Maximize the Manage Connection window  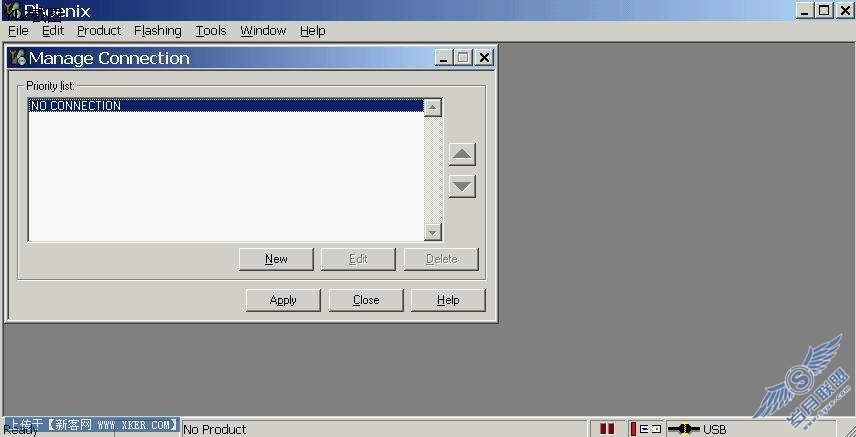(x=463, y=57)
